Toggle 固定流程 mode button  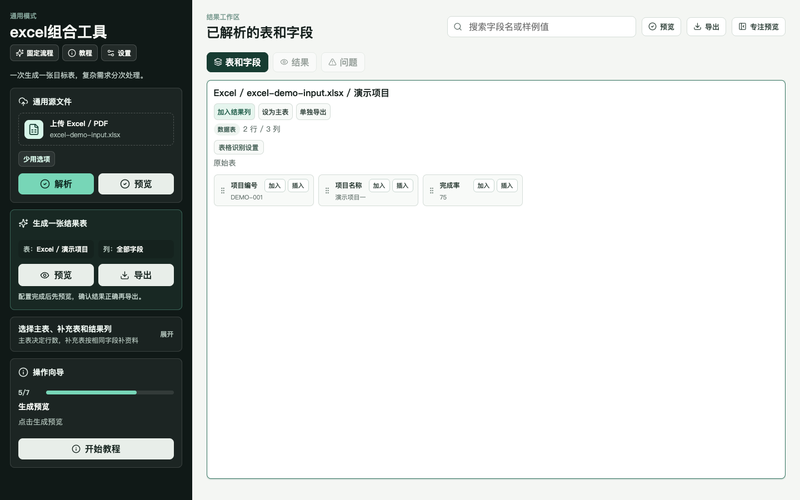[34, 53]
